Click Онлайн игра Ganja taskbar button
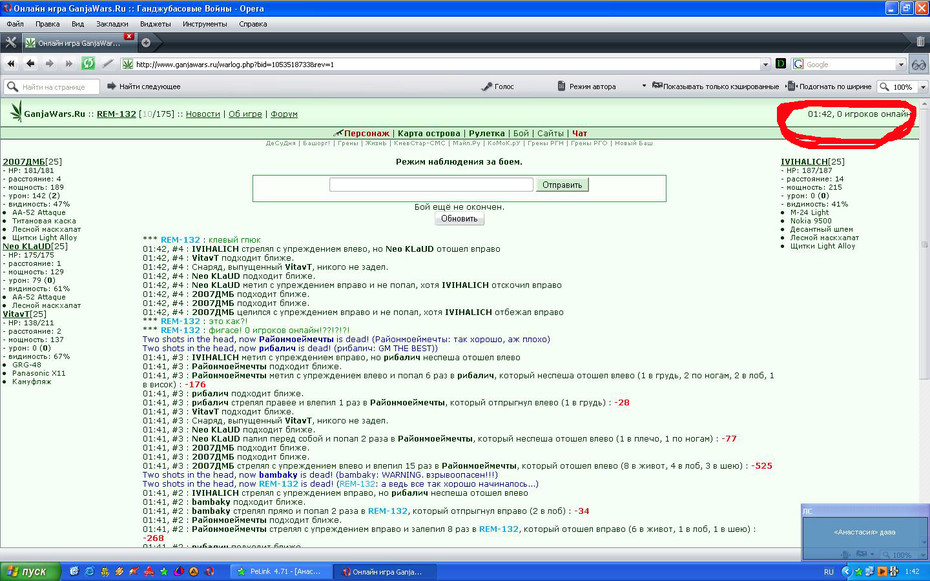Viewport: 930px width, 581px height. coord(384,572)
